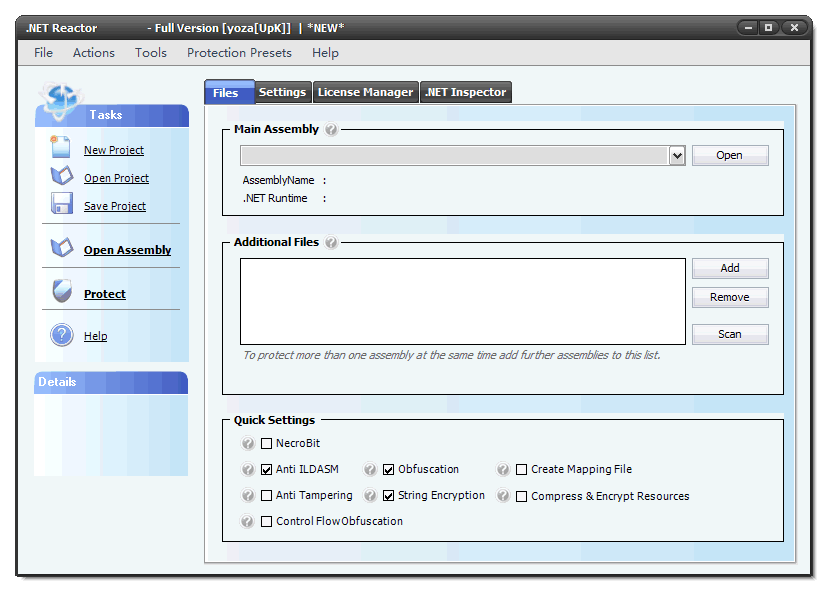
Task: Click the blue Help question mark icon
Action: [x=62, y=335]
